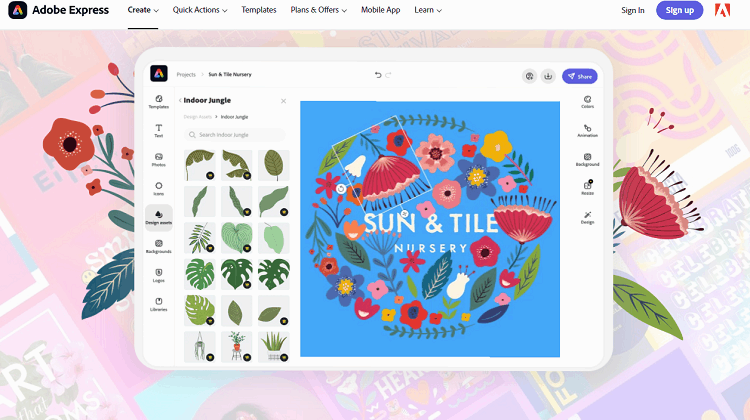Select the Text tool in sidebar

pyautogui.click(x=159, y=131)
